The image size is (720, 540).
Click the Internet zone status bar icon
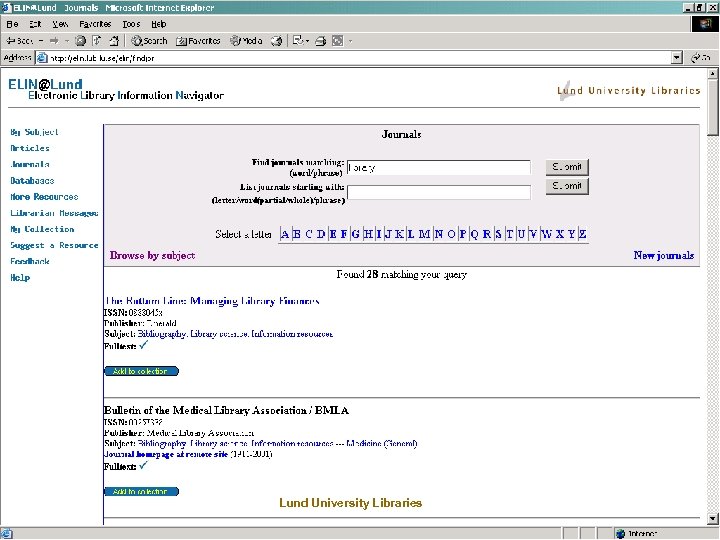pyautogui.click(x=621, y=534)
